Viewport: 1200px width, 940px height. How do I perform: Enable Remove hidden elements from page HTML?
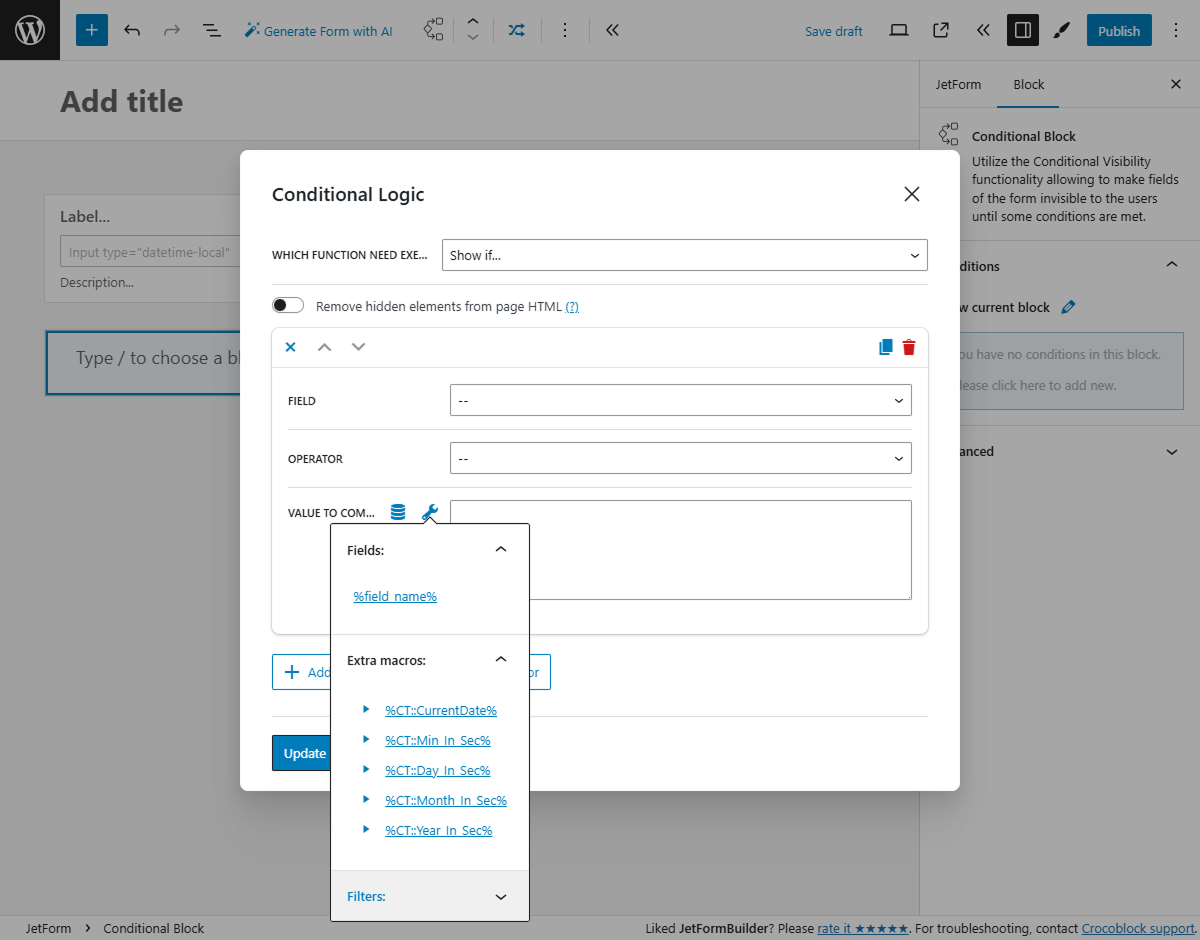287,304
